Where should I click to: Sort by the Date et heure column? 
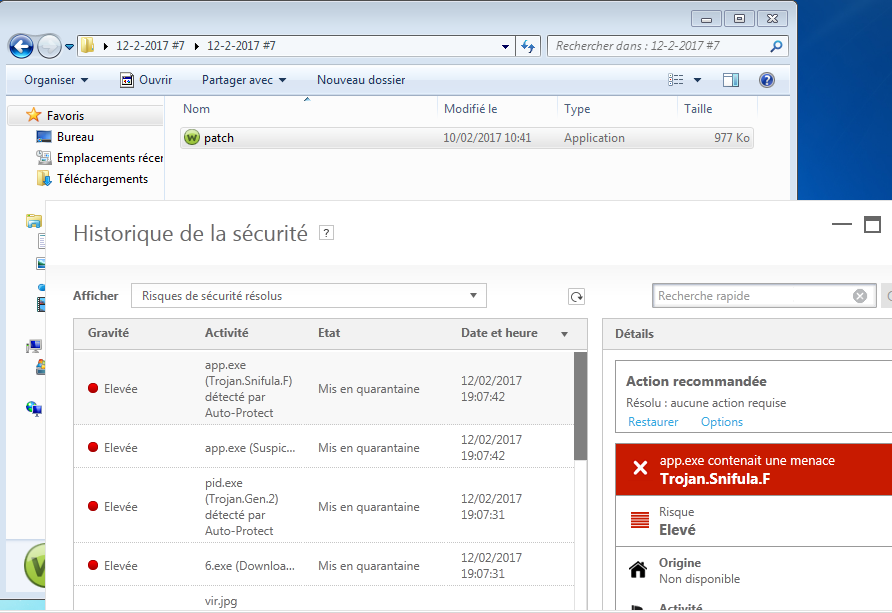coord(499,333)
